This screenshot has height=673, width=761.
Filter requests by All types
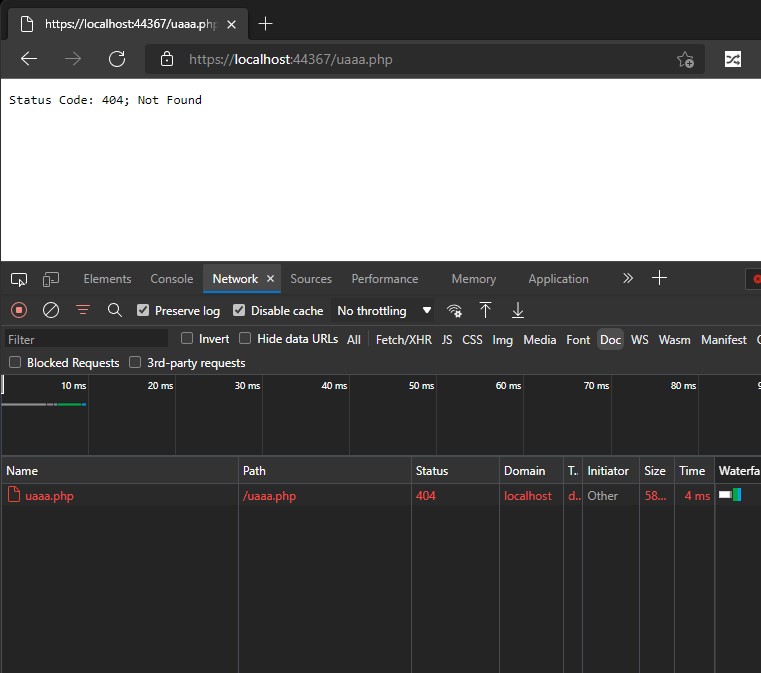click(x=354, y=340)
